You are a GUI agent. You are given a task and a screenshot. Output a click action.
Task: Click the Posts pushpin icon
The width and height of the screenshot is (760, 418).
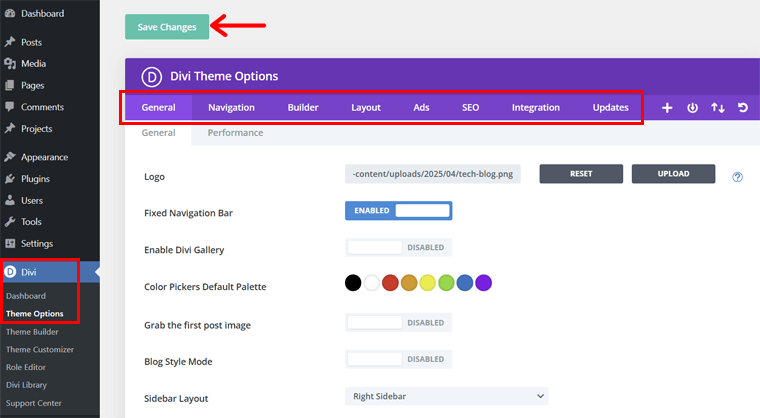click(10, 42)
